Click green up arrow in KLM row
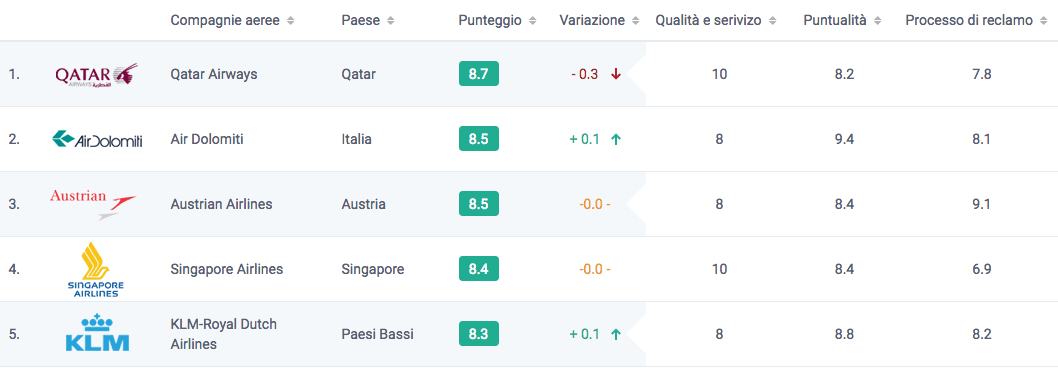 pyautogui.click(x=615, y=334)
